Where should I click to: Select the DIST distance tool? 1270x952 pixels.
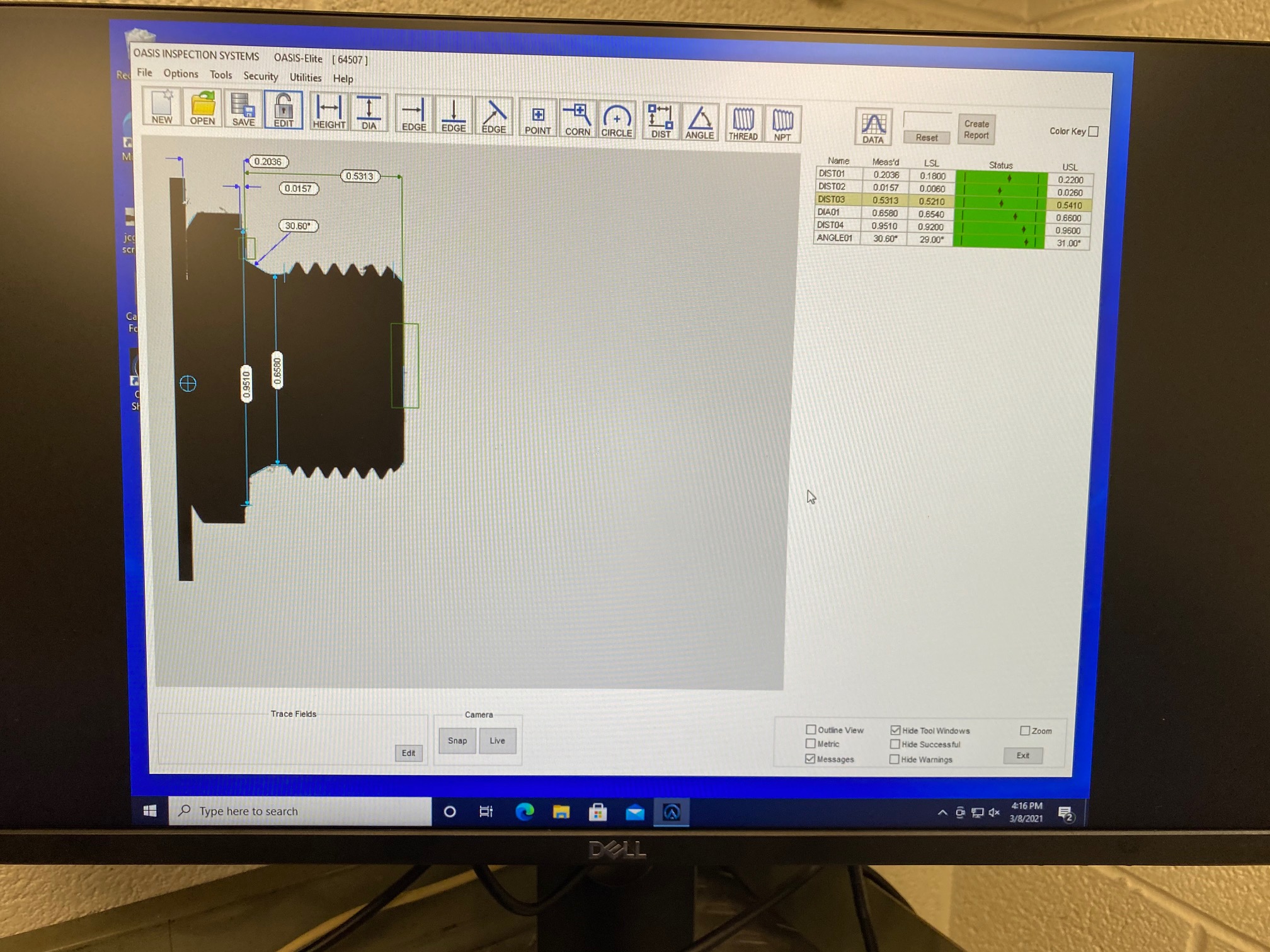[x=661, y=121]
